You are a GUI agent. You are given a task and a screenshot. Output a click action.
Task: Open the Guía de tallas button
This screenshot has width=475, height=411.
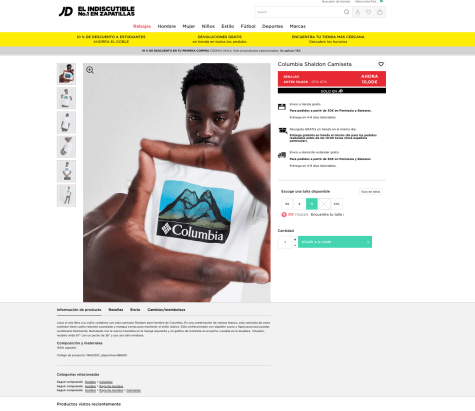(371, 192)
